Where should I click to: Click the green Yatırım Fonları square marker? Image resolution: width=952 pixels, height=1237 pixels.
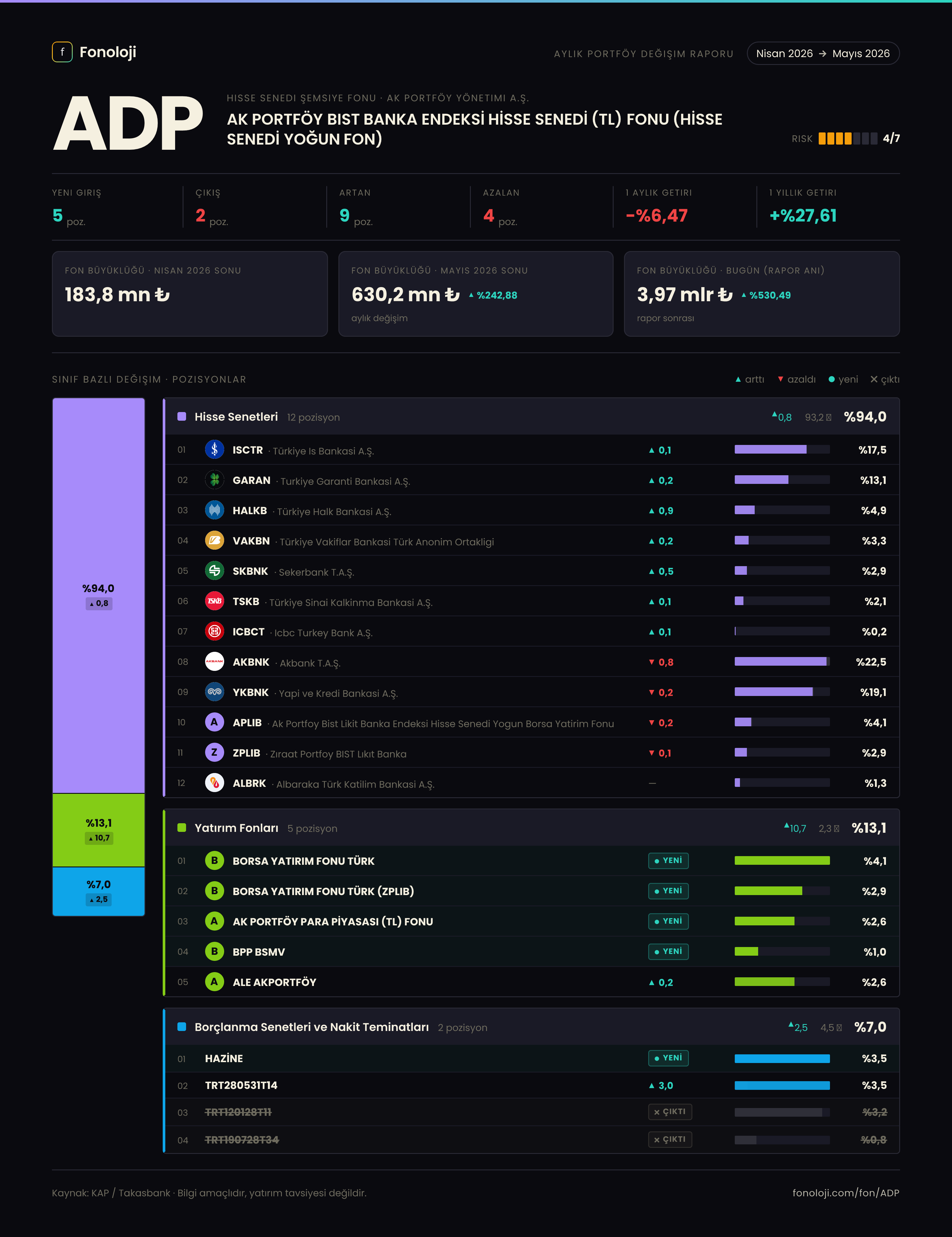(182, 828)
